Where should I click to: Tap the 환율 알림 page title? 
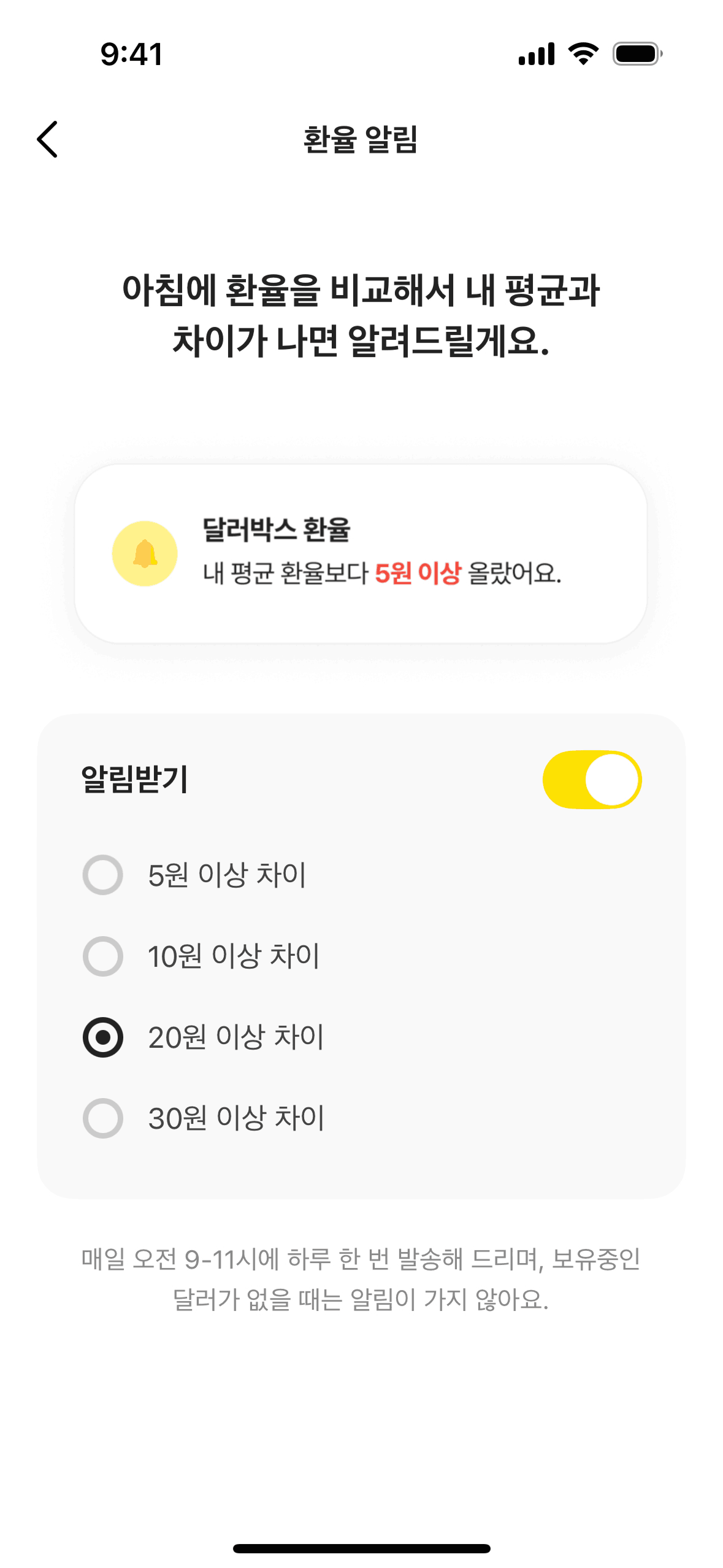click(x=361, y=139)
